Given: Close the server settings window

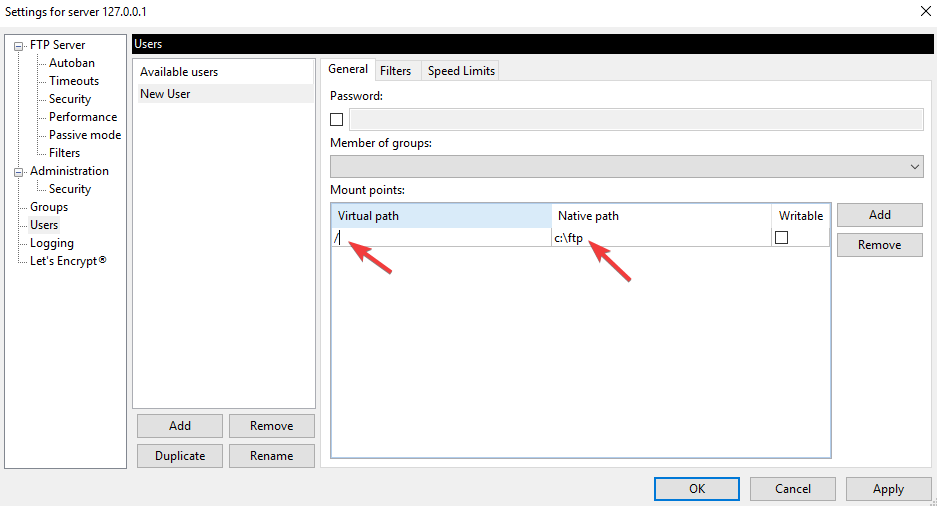Looking at the screenshot, I should click(x=925, y=11).
